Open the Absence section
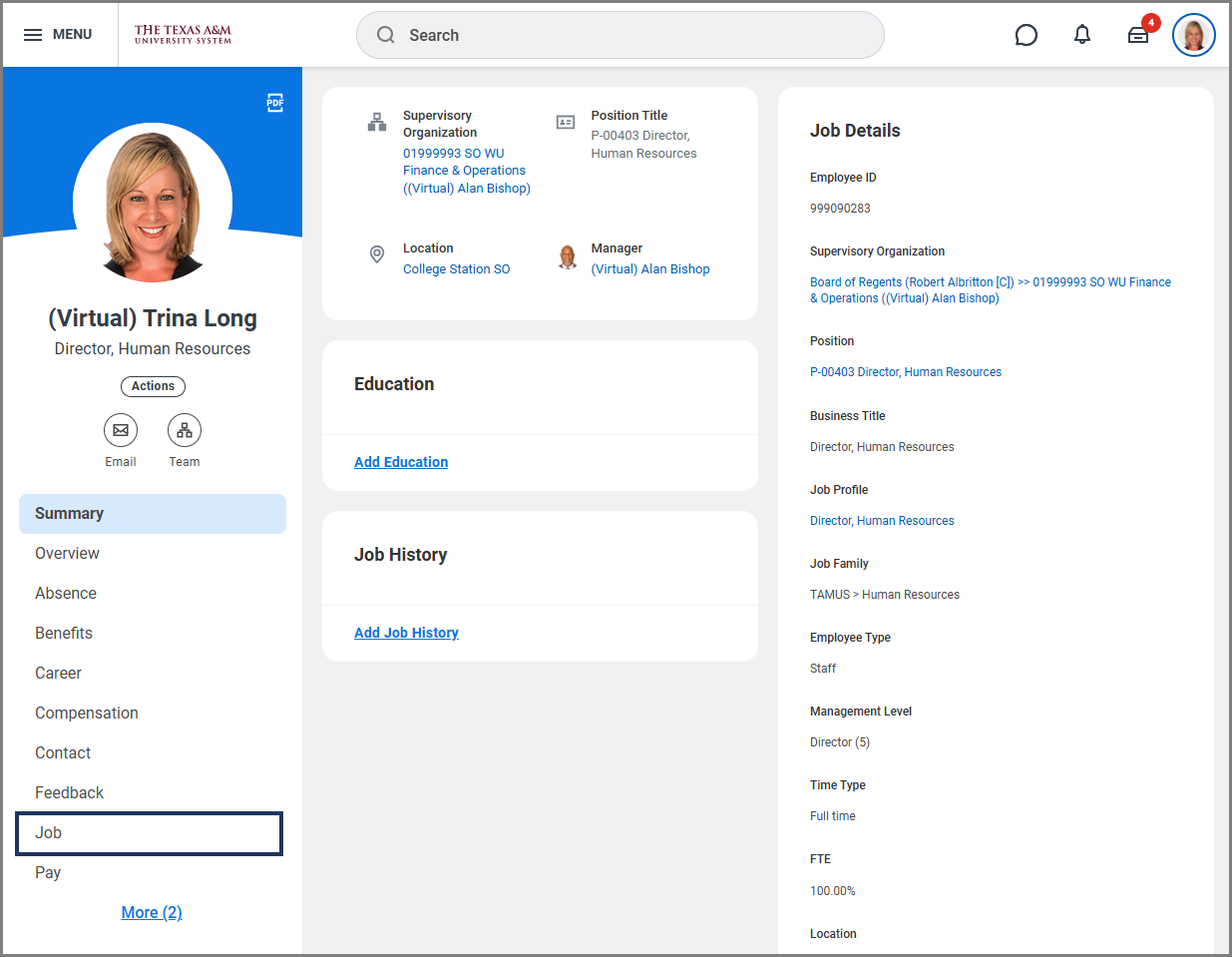 click(66, 593)
